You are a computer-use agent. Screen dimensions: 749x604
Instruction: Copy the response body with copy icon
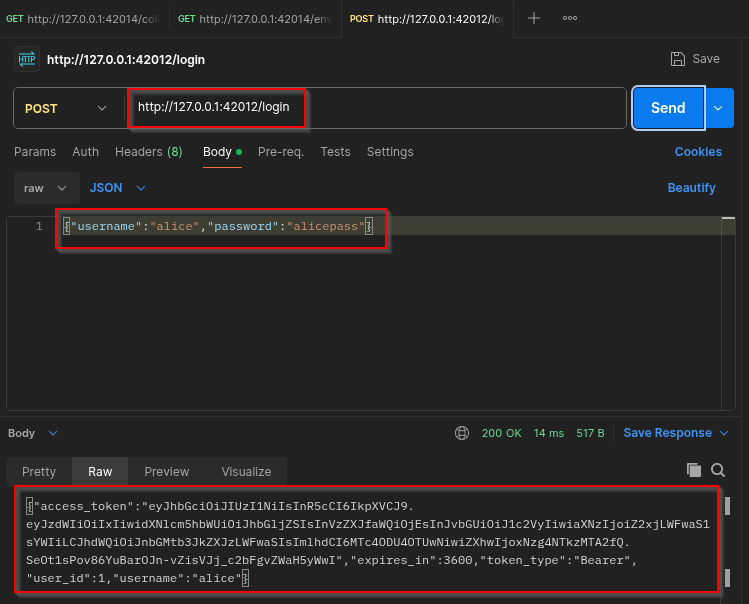pos(694,470)
